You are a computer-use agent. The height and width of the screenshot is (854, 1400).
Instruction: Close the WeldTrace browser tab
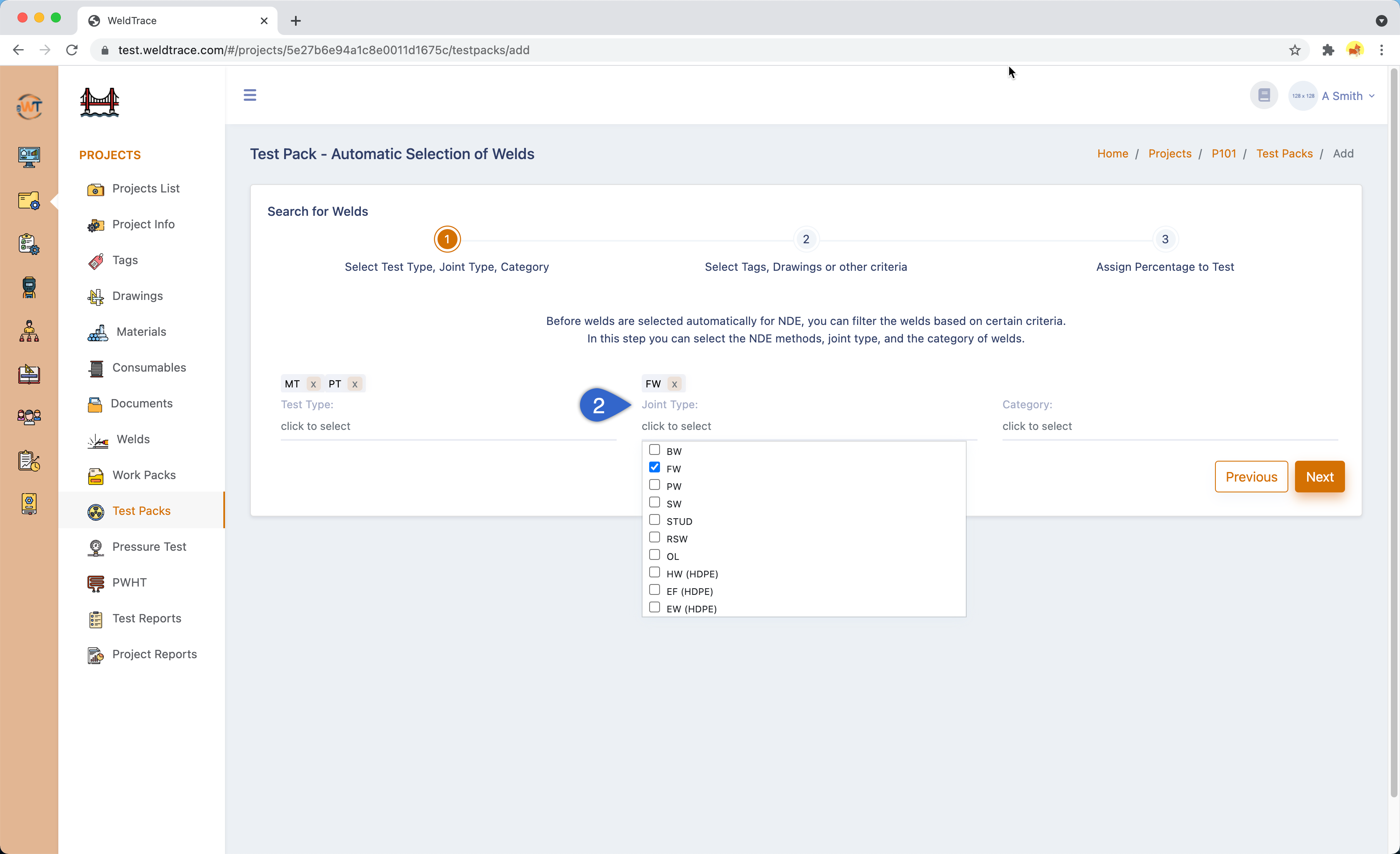(x=264, y=20)
